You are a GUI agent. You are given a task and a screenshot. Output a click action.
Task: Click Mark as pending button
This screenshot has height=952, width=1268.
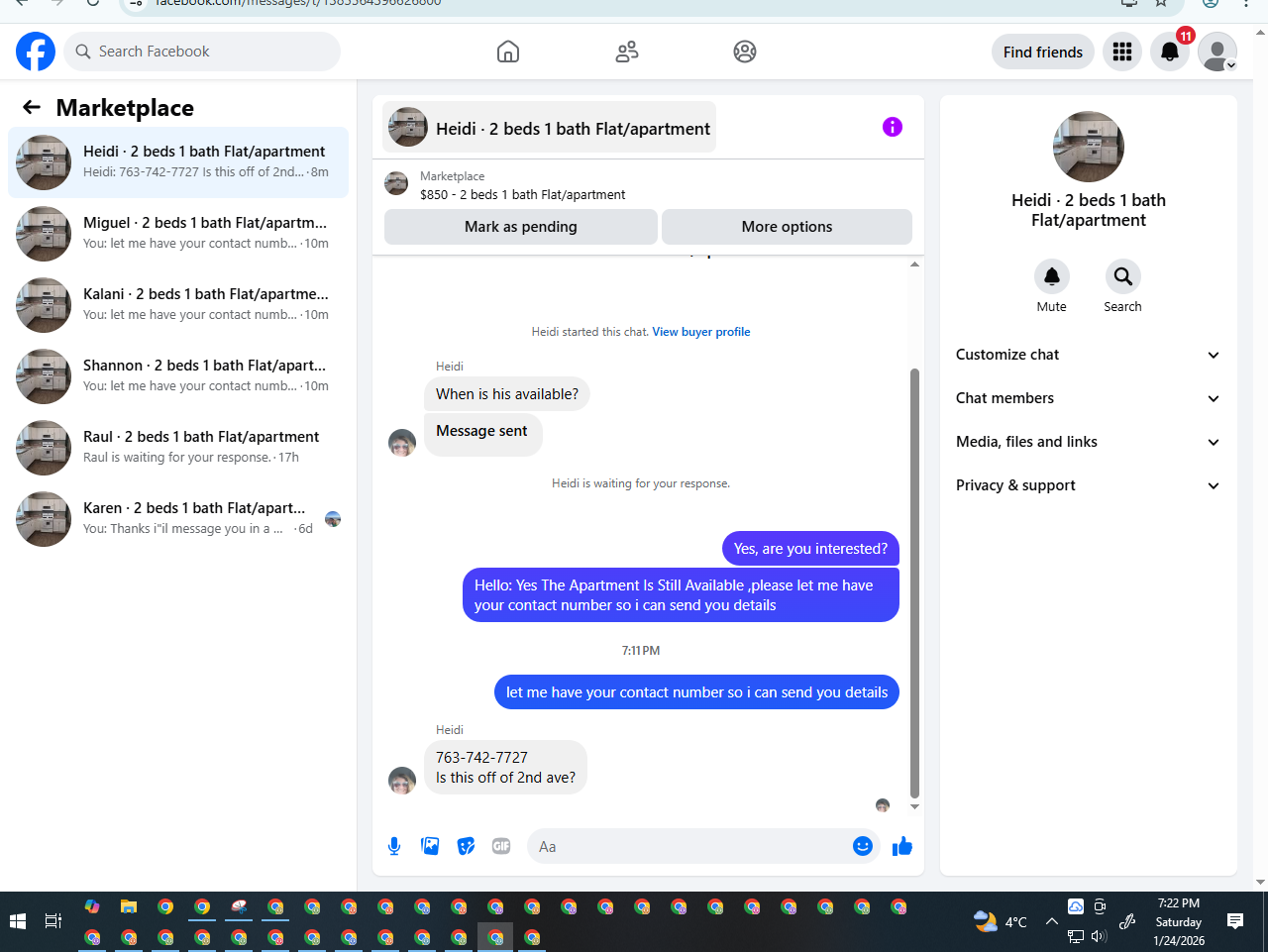click(x=521, y=227)
